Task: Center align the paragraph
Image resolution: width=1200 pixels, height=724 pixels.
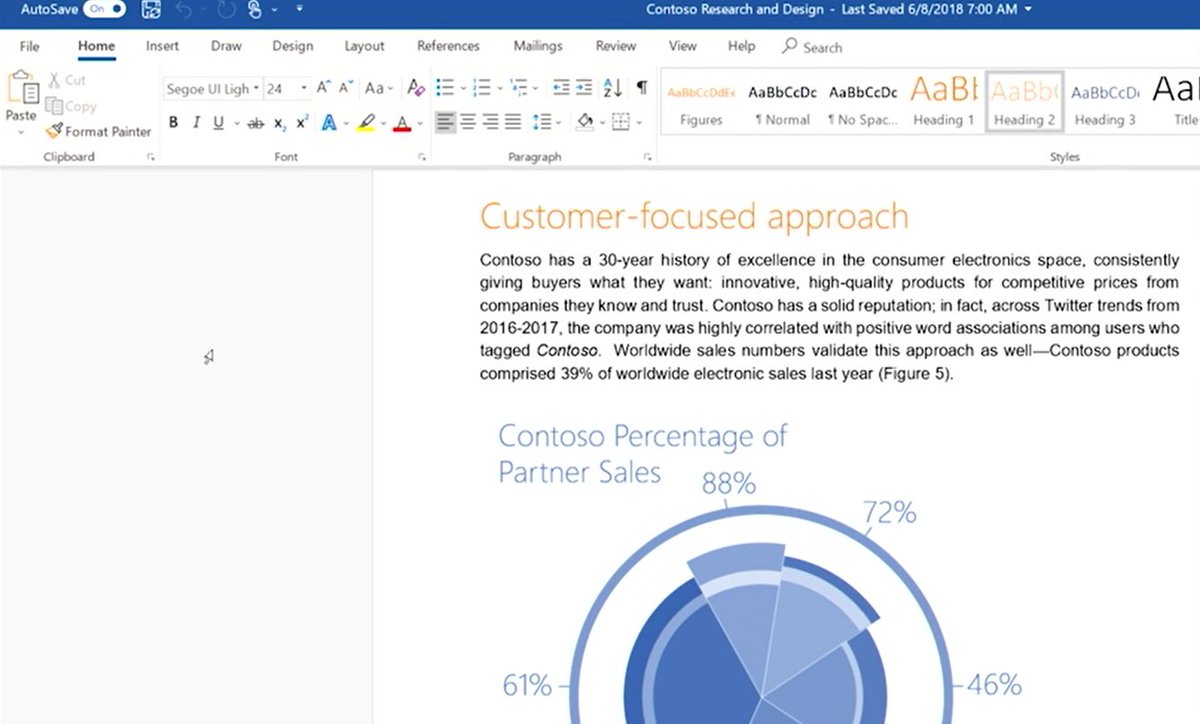Action: [x=467, y=122]
